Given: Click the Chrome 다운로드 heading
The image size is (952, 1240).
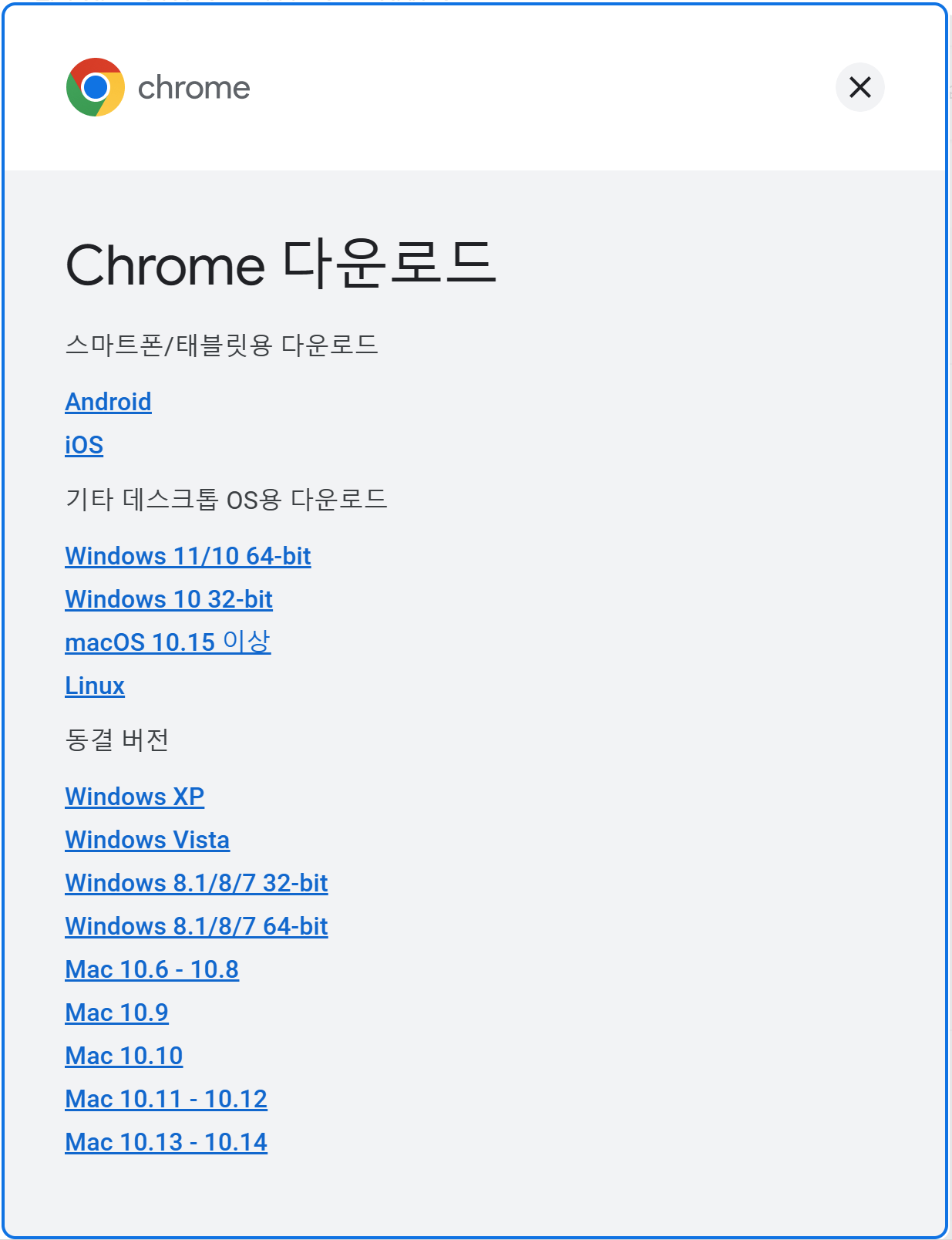Looking at the screenshot, I should pyautogui.click(x=281, y=264).
